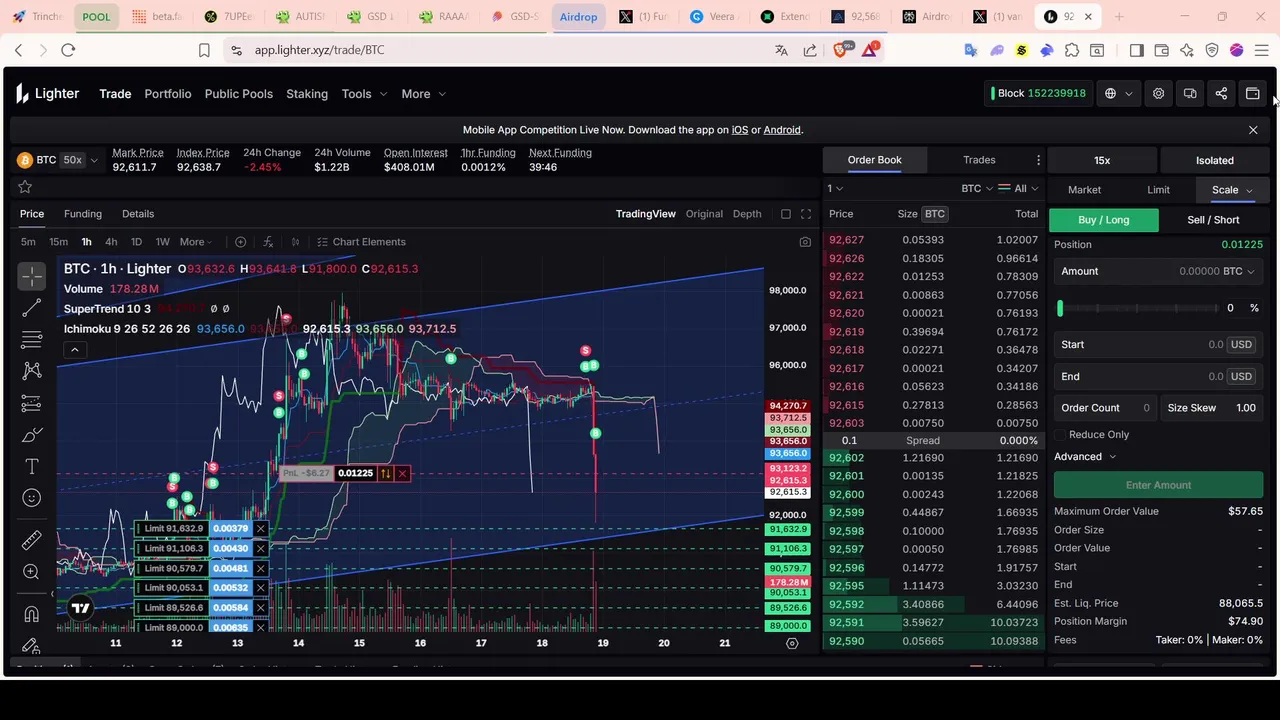Expand the Tools menu dropdown
Image resolution: width=1280 pixels, height=720 pixels.
click(x=364, y=94)
